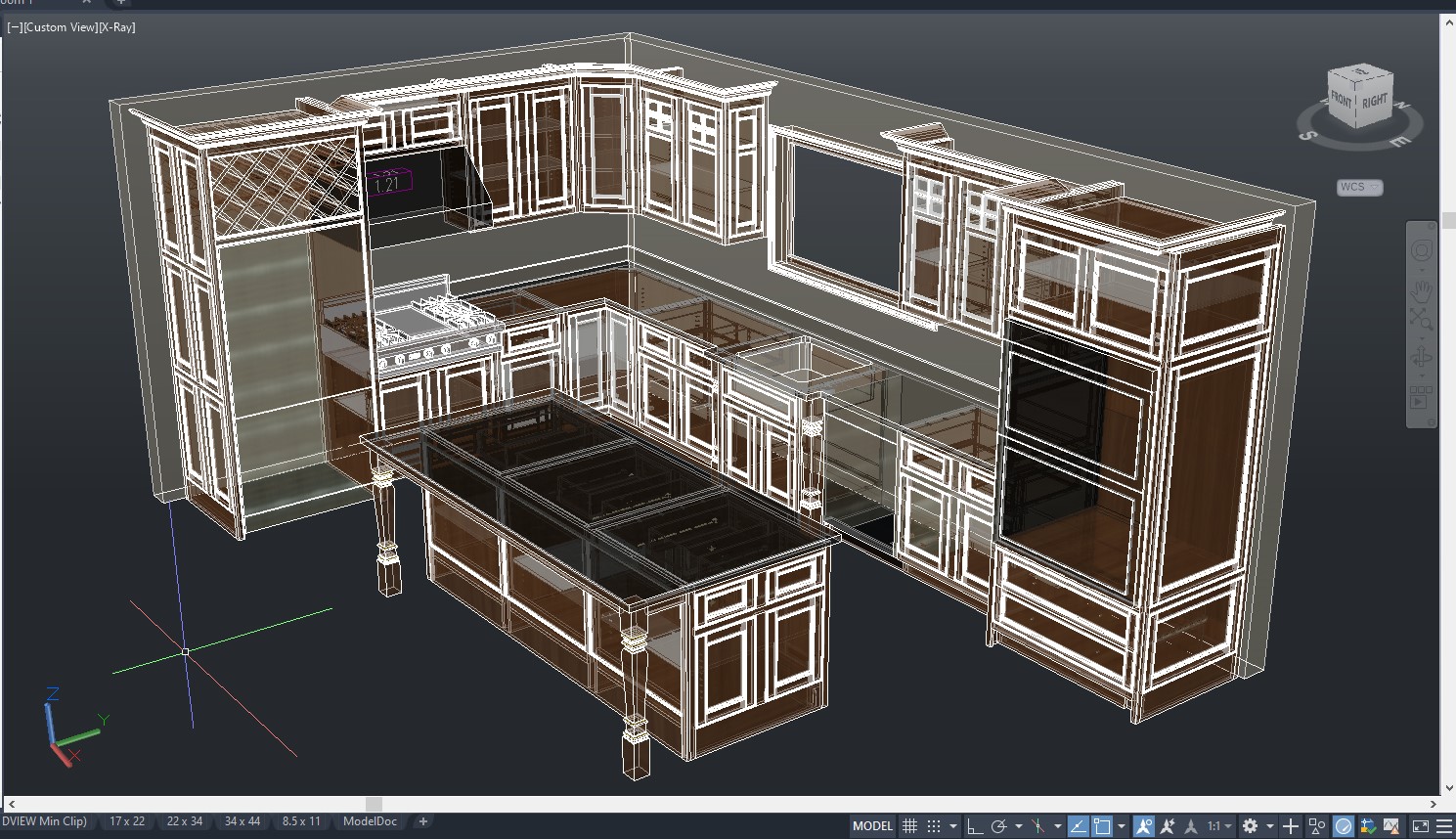Switch to the 17 x 22 layout tab
Image resolution: width=1456 pixels, height=839 pixels.
click(127, 821)
